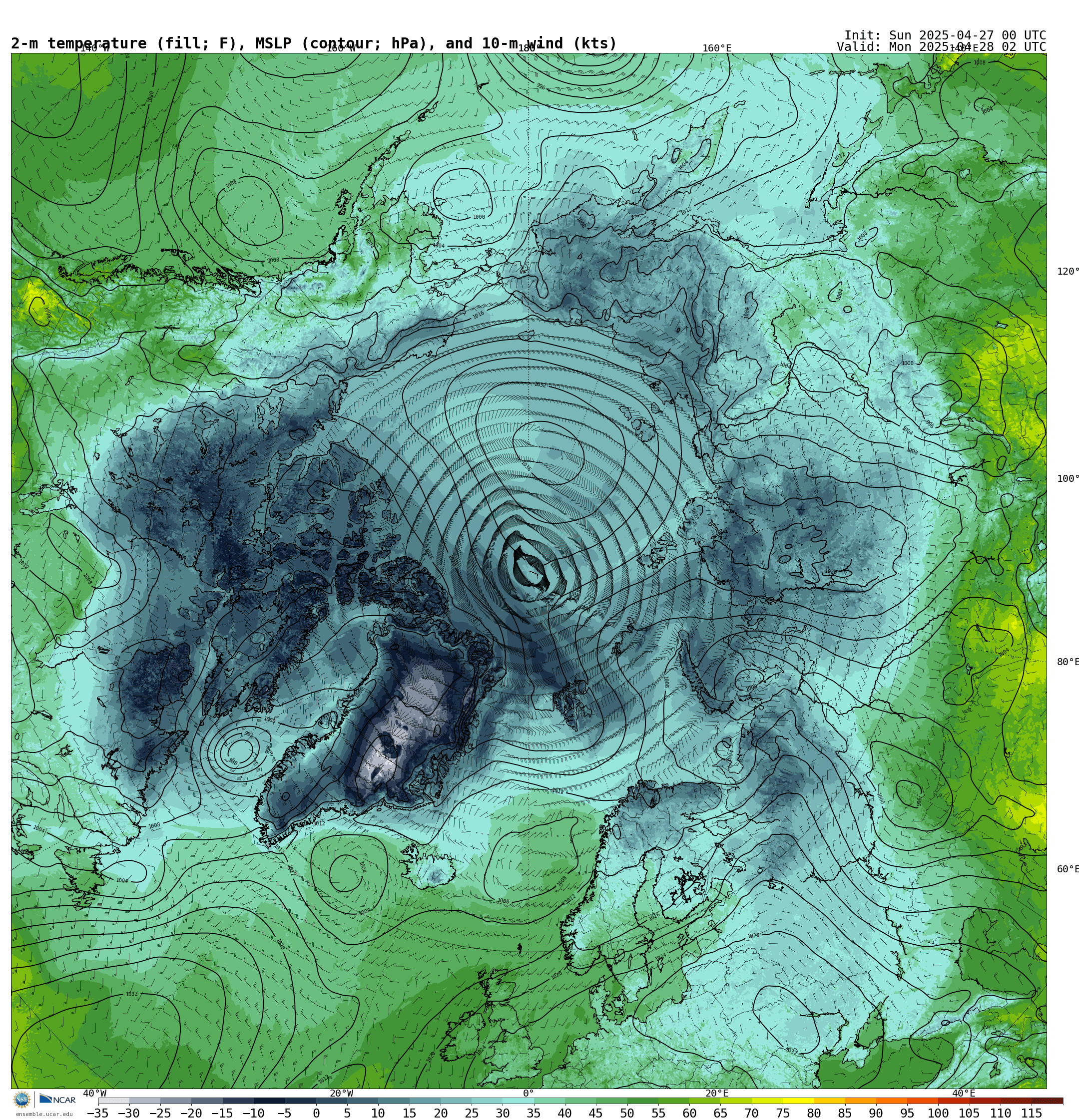Click the 80 colorbar label
The image size is (1079, 1120).
(814, 1113)
